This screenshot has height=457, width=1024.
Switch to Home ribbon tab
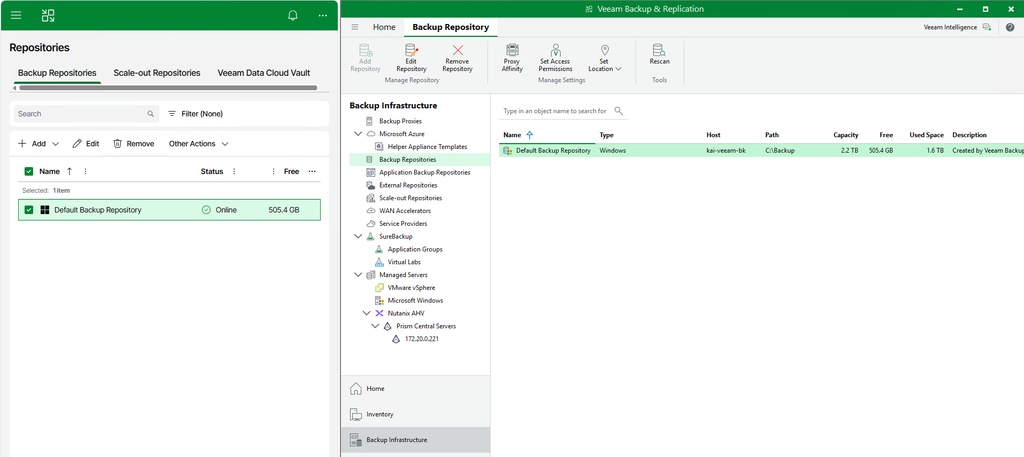[x=384, y=27]
